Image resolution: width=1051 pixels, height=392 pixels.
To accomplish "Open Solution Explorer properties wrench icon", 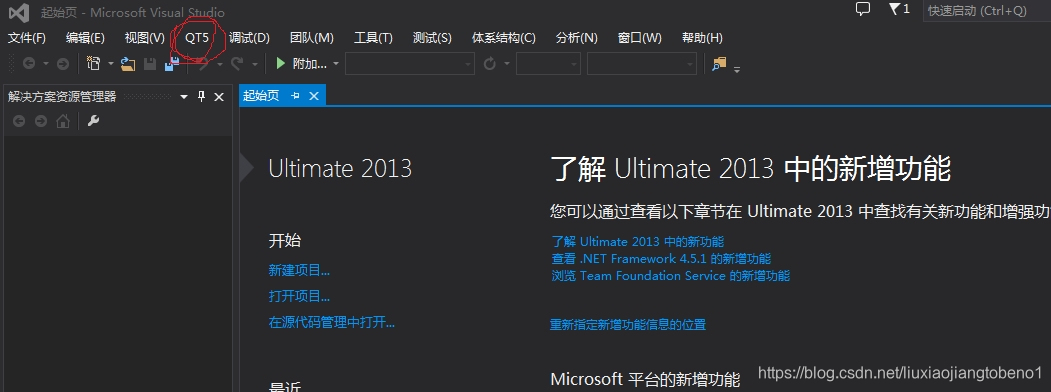I will pyautogui.click(x=94, y=121).
